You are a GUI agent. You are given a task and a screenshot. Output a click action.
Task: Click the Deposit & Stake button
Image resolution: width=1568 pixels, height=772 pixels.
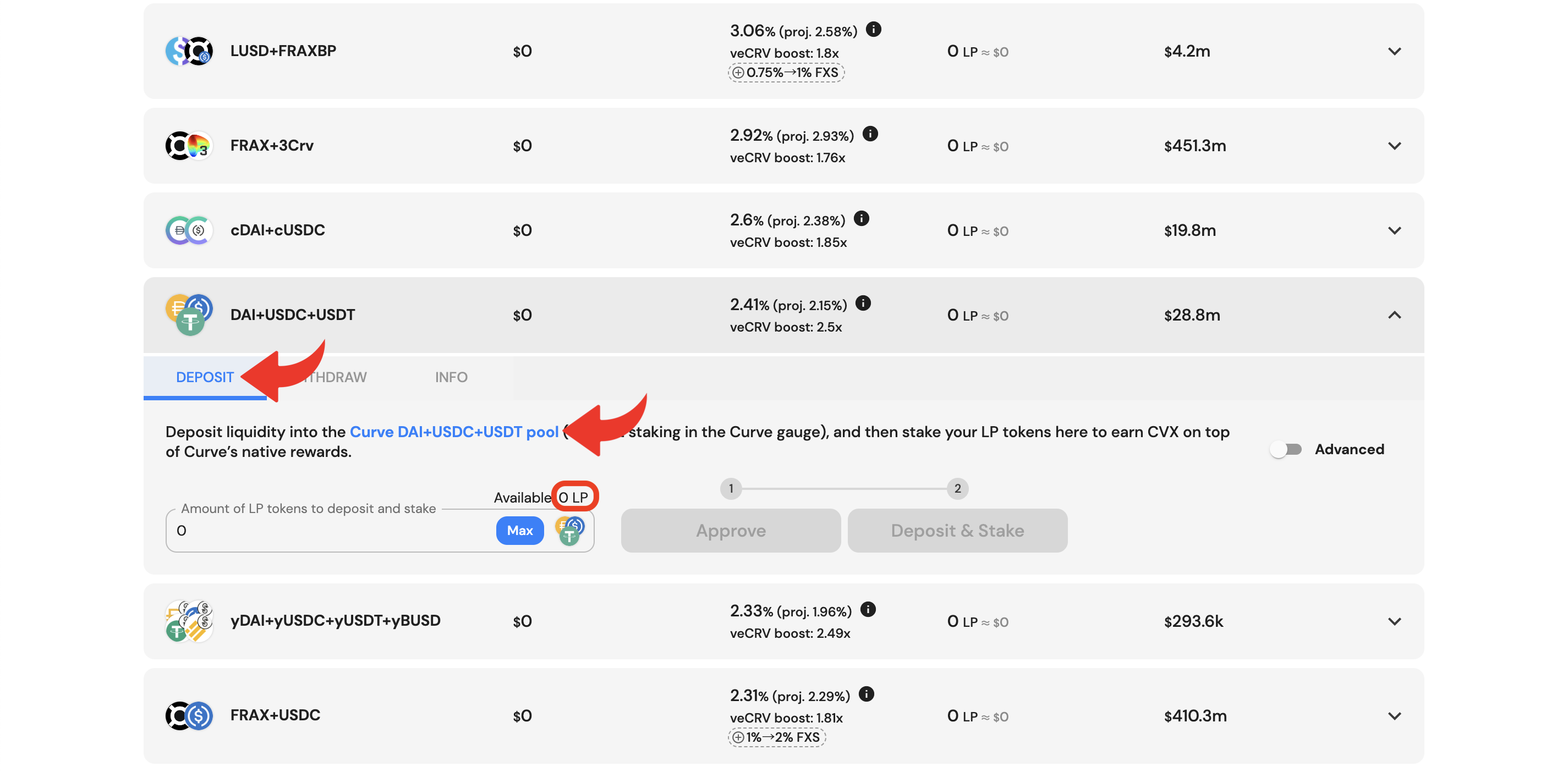tap(958, 530)
